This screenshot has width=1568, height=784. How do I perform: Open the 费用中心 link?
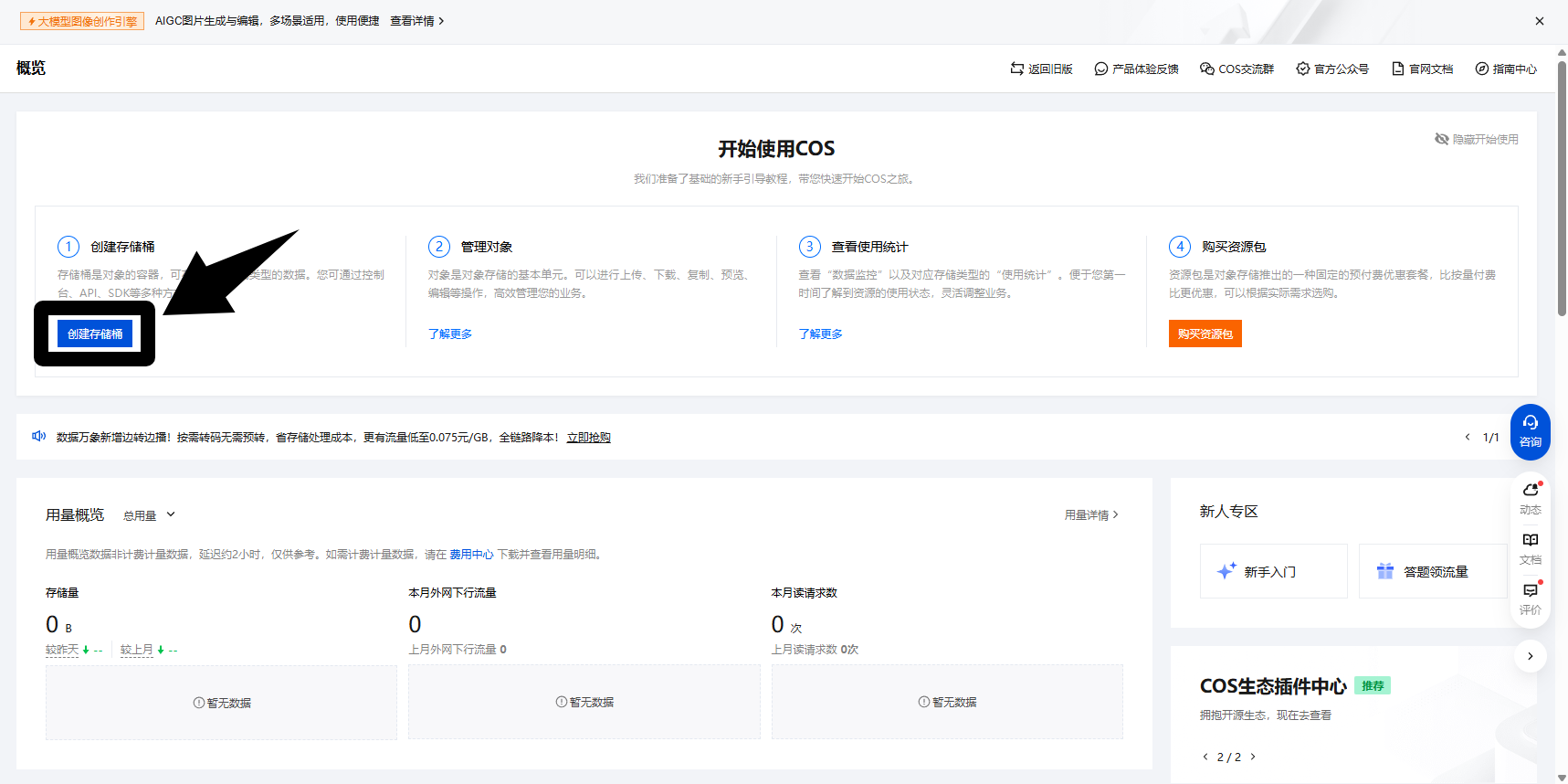(x=471, y=555)
